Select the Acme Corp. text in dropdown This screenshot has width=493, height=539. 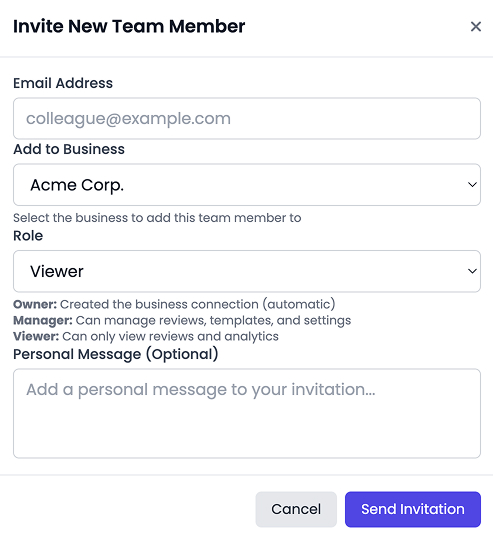[77, 185]
